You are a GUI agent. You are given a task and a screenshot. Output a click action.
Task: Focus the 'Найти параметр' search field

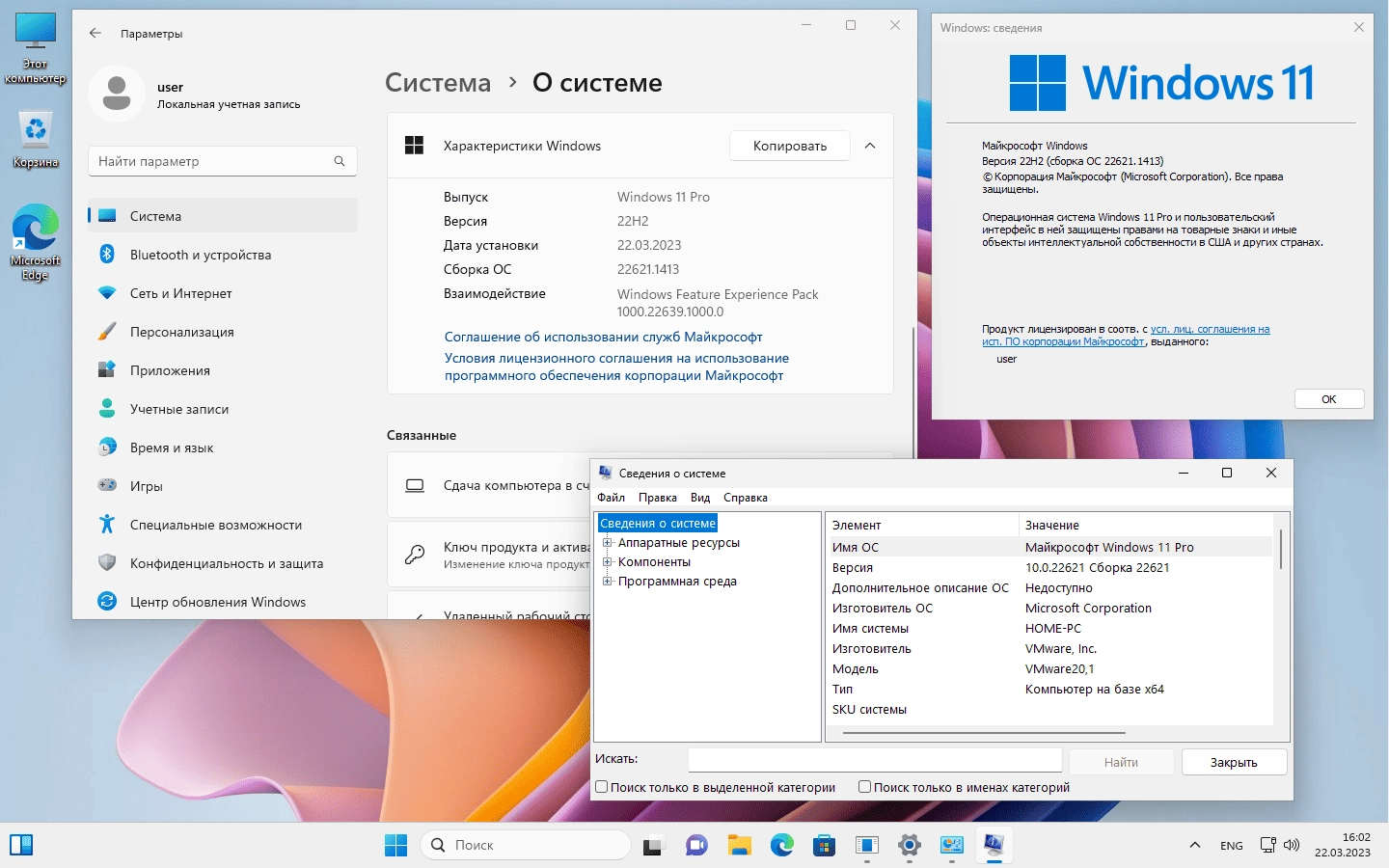tap(223, 161)
